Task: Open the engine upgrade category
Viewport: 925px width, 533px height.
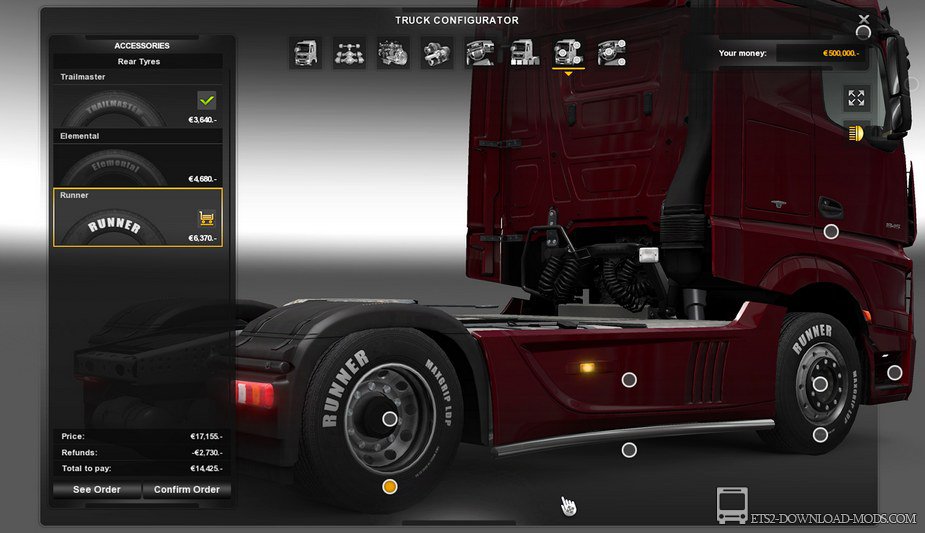Action: pyautogui.click(x=393, y=53)
